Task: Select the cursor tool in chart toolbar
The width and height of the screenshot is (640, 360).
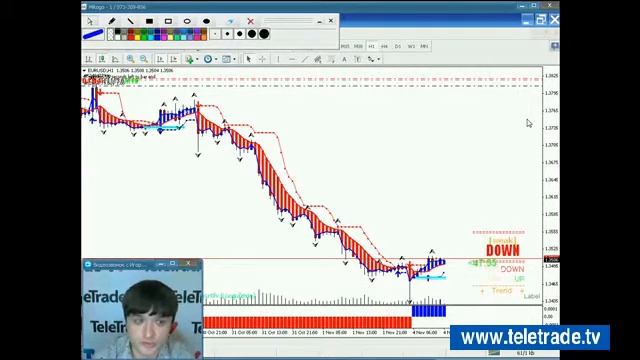Action: coord(248,59)
